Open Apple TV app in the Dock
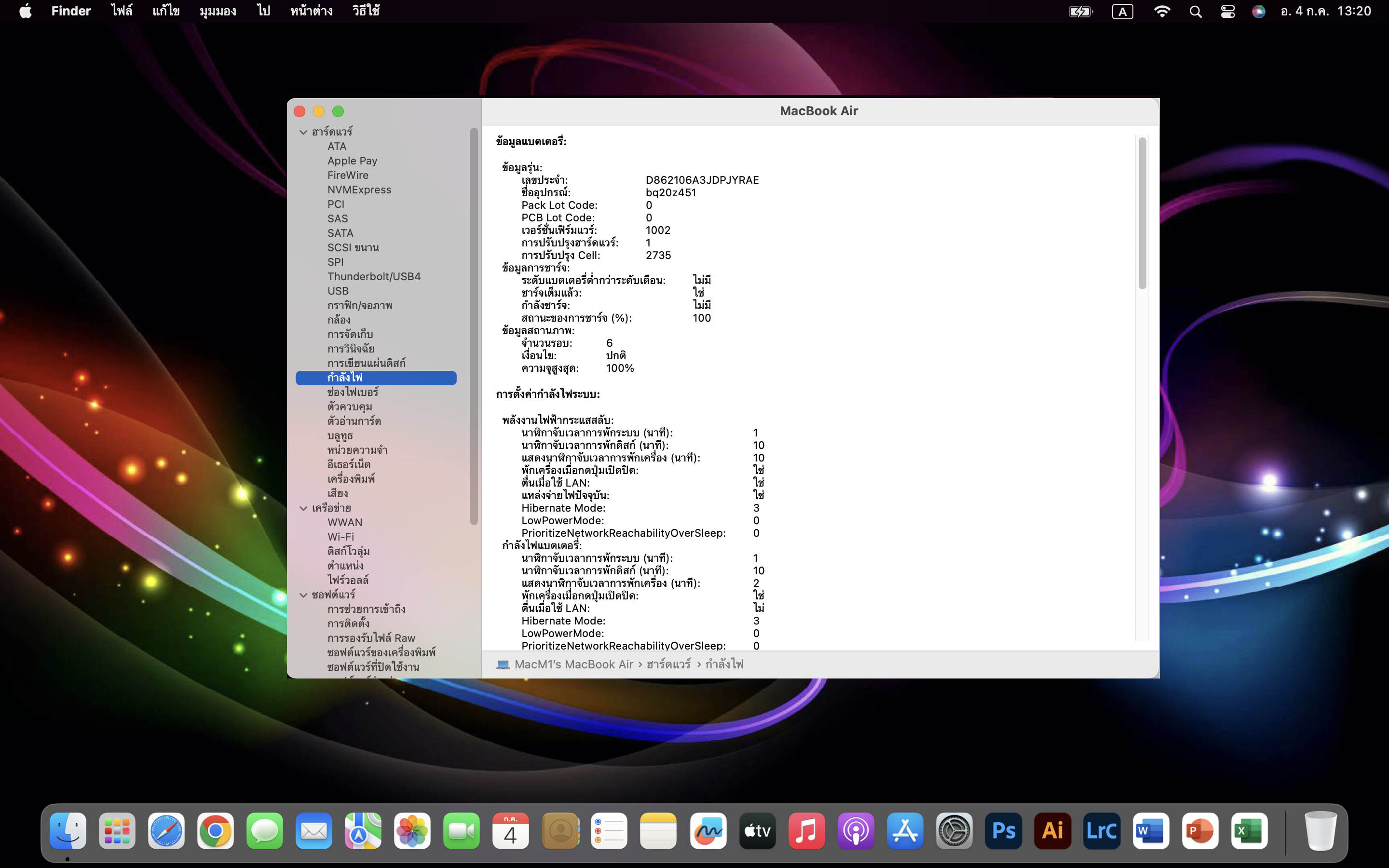This screenshot has width=1389, height=868. (x=757, y=831)
